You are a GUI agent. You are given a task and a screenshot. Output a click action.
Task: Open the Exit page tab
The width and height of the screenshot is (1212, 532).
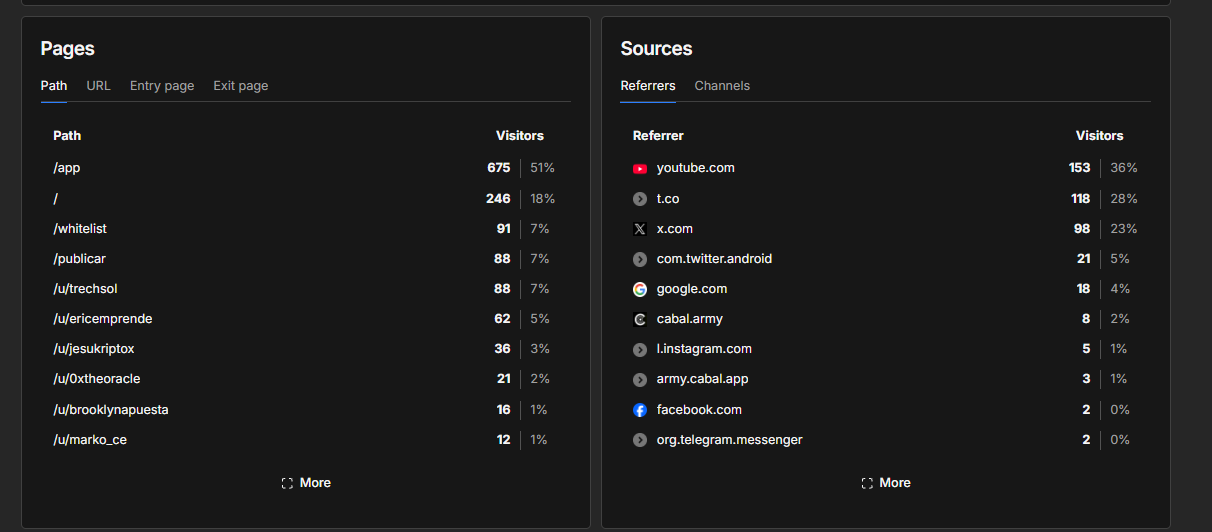coord(241,86)
